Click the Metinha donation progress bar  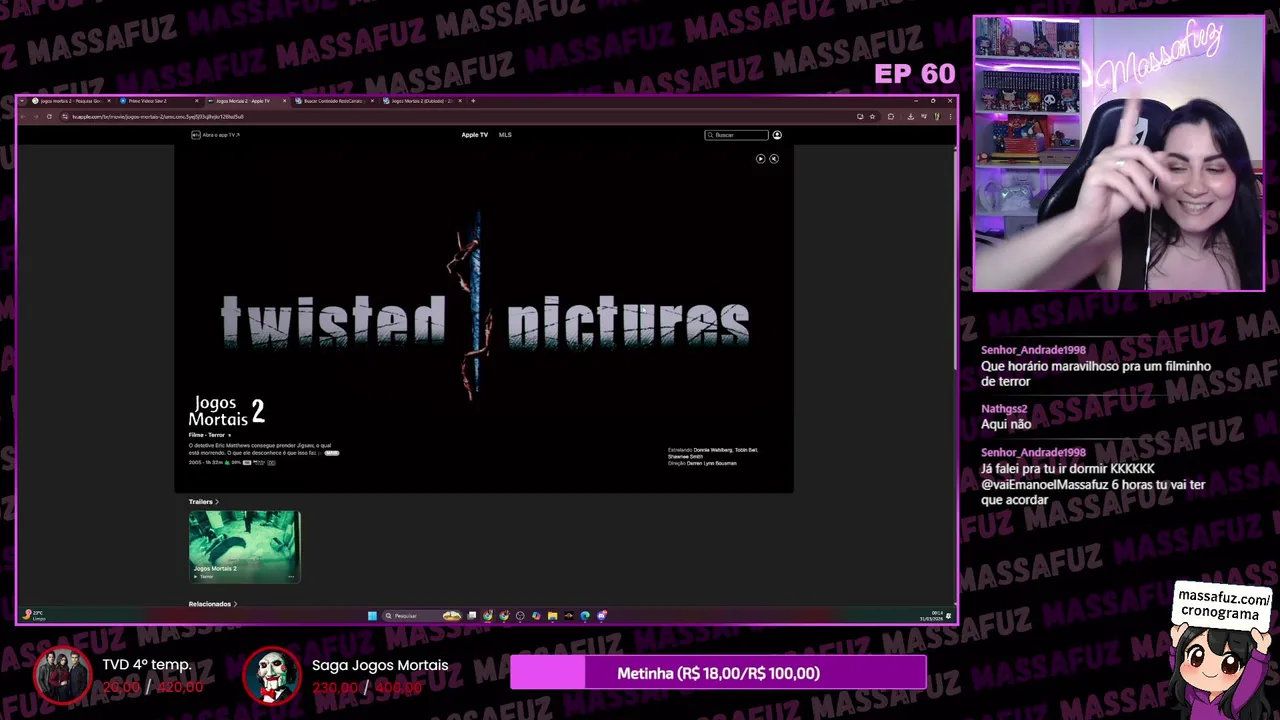[718, 673]
